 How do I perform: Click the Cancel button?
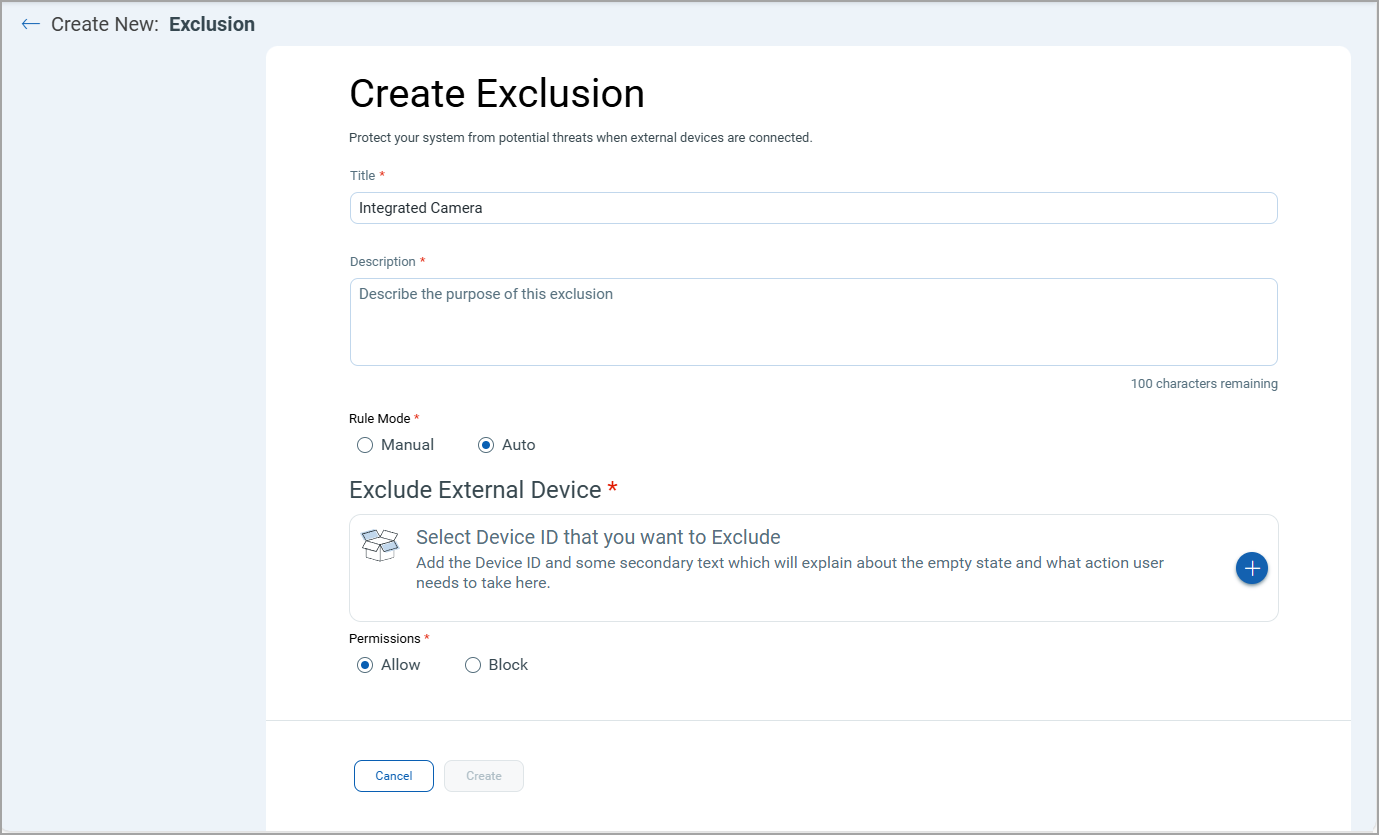[x=393, y=775]
